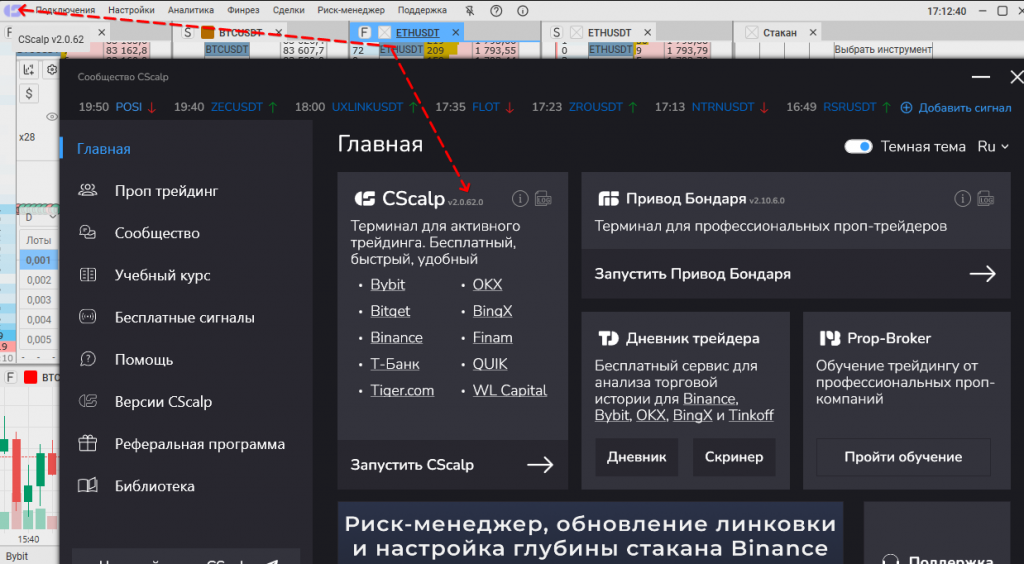
Task: Open the Аналитика menu
Action: coord(191,10)
